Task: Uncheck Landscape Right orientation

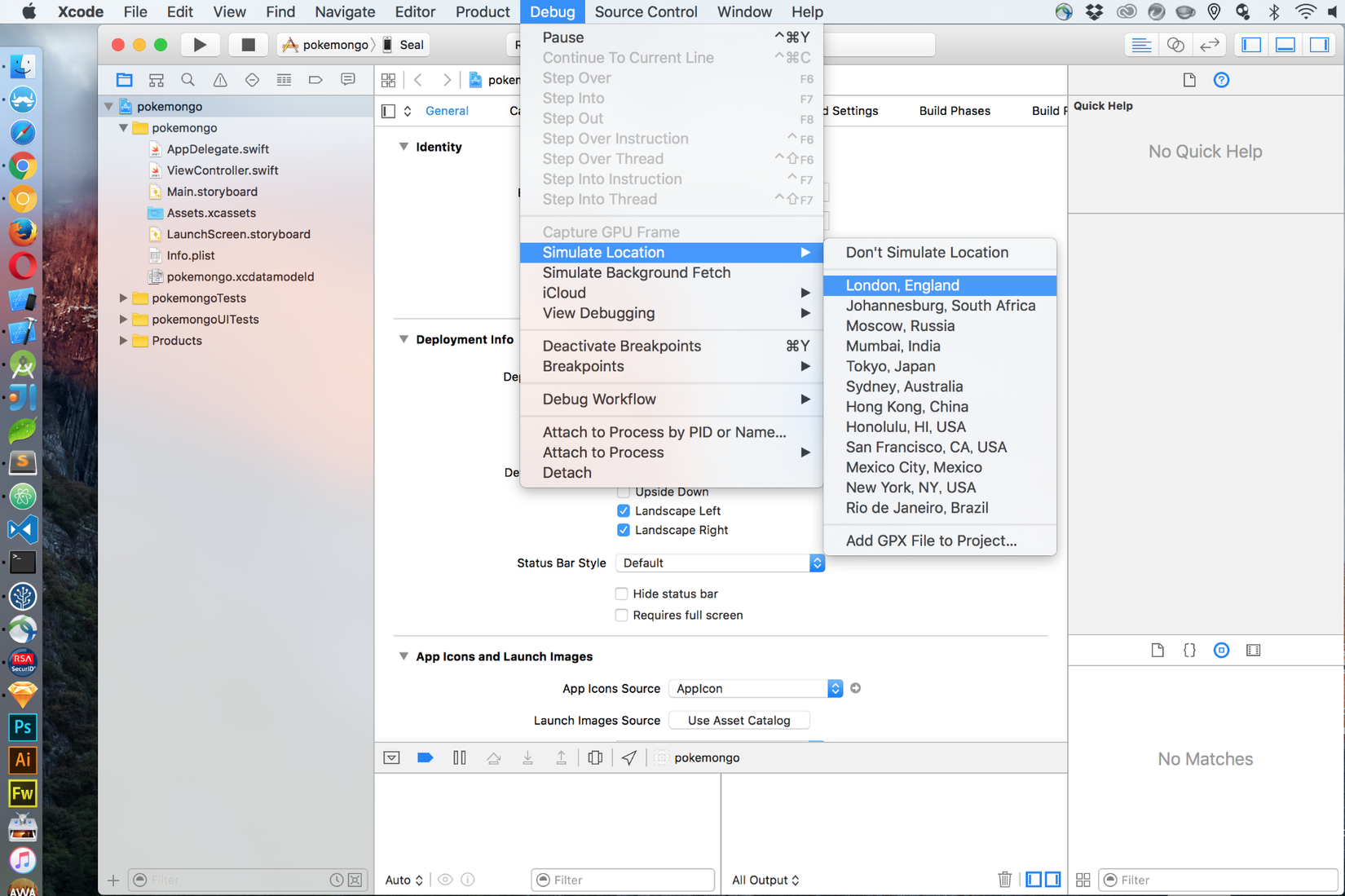Action: pyautogui.click(x=624, y=530)
